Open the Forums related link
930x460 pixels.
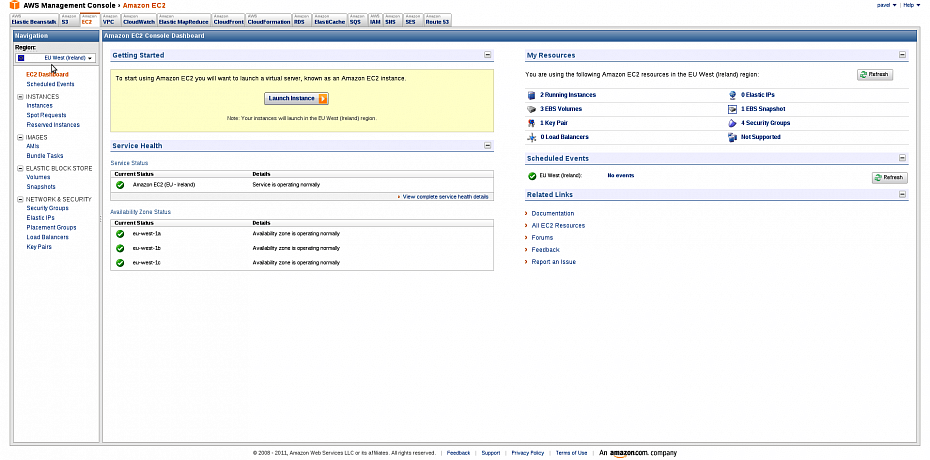[542, 238]
